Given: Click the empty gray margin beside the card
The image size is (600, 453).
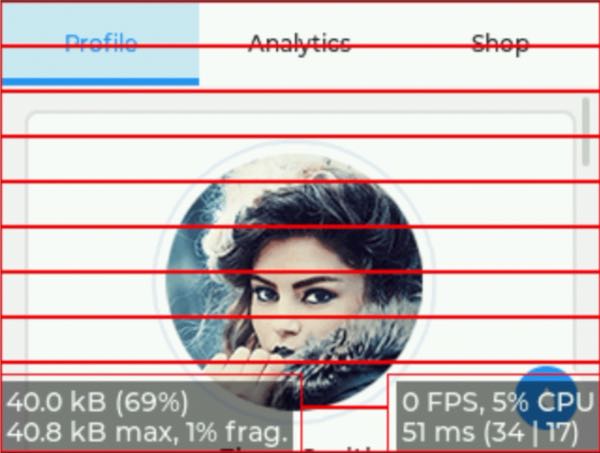Looking at the screenshot, I should pyautogui.click(x=14, y=268).
